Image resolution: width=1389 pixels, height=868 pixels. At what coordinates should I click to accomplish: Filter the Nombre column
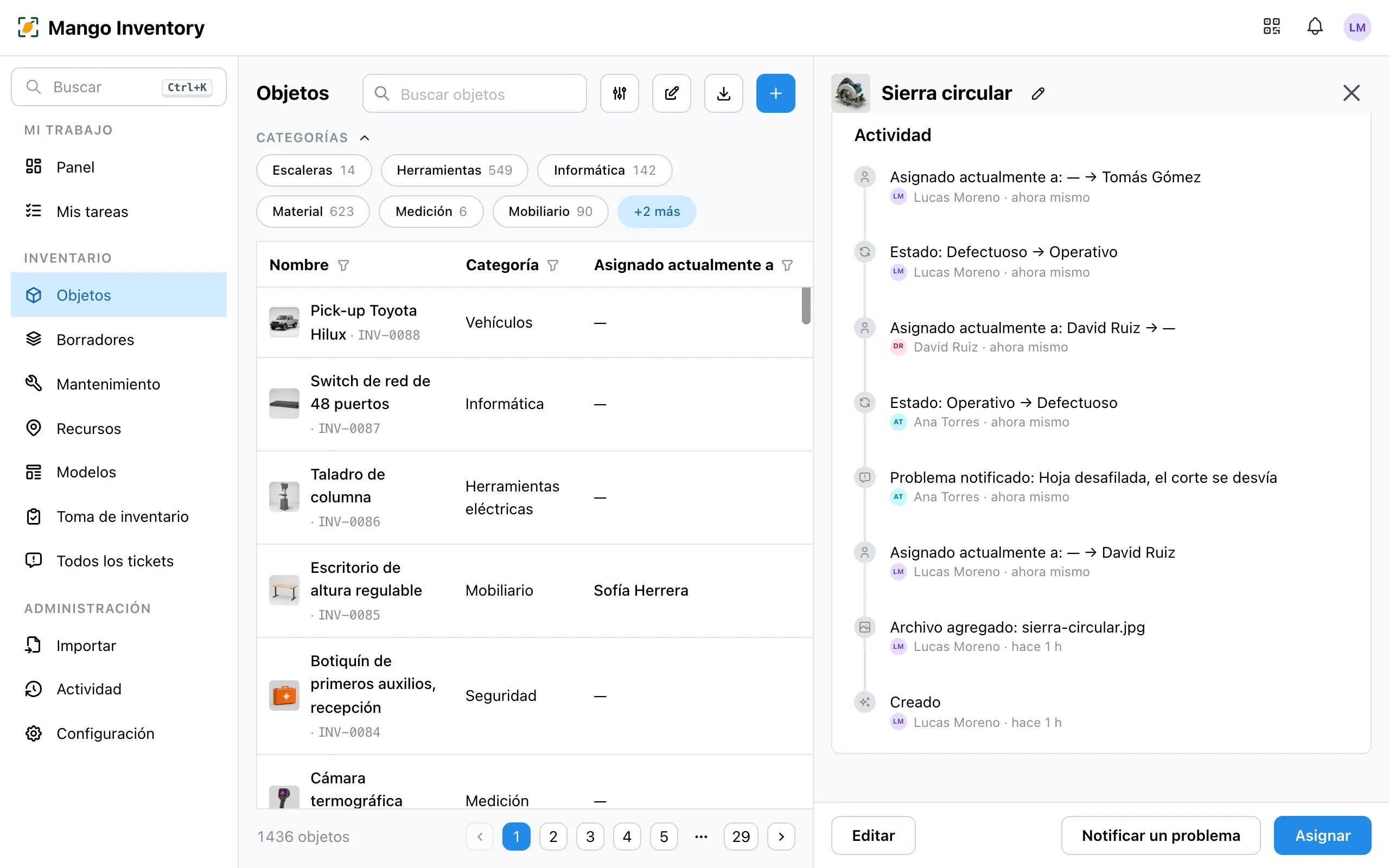(x=343, y=265)
